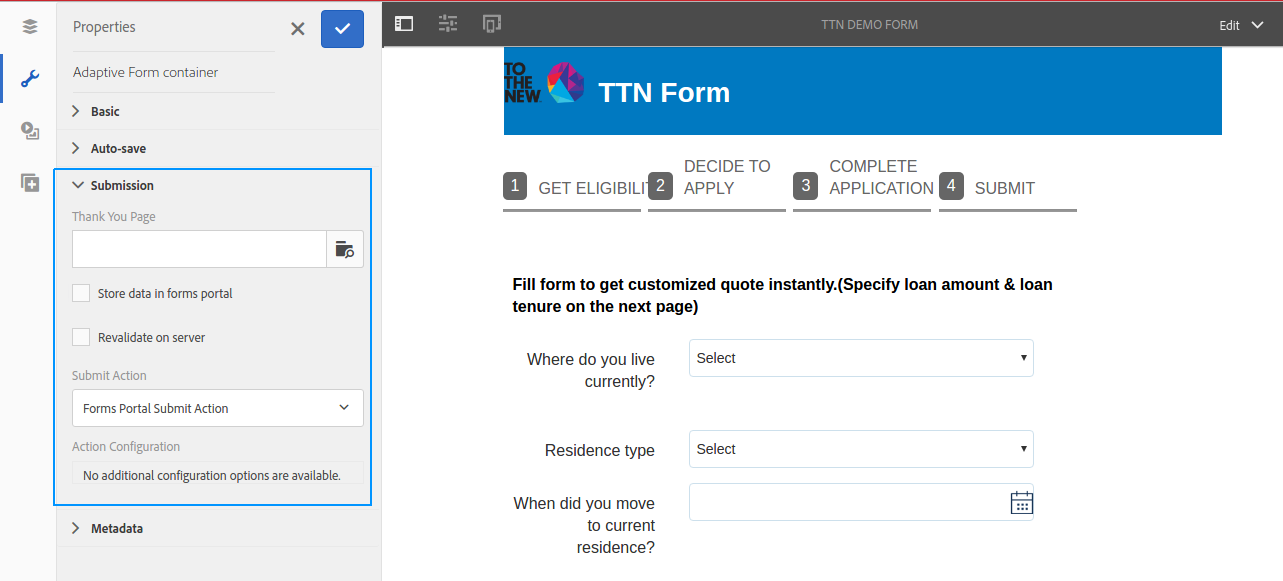1283x581 pixels.
Task: Confirm properties with the blue checkmark button
Action: pos(342,29)
